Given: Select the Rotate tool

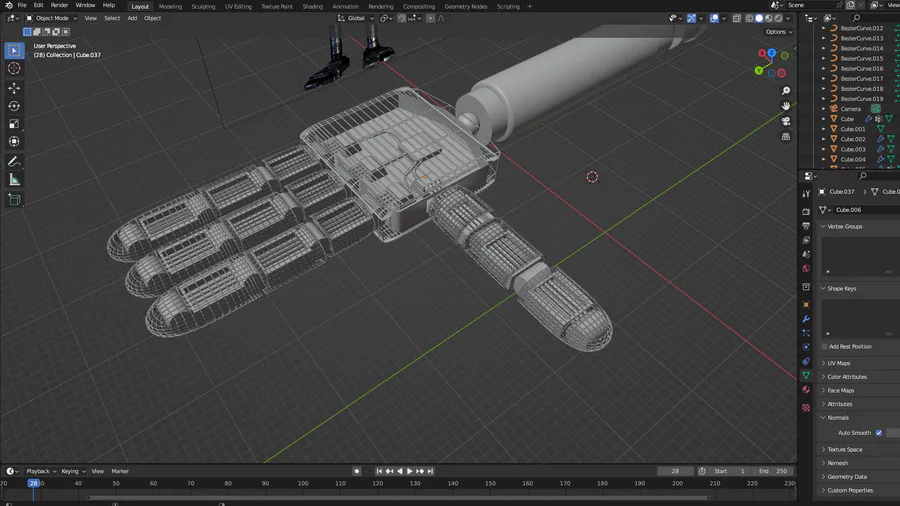Looking at the screenshot, I should [x=14, y=106].
